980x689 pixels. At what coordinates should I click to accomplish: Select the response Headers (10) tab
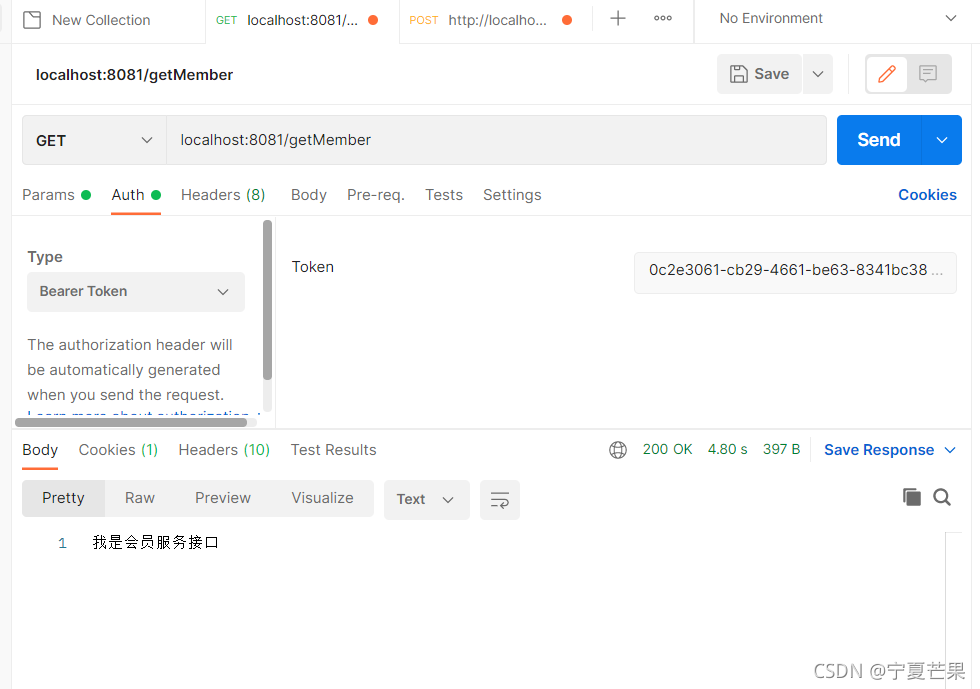pos(224,450)
